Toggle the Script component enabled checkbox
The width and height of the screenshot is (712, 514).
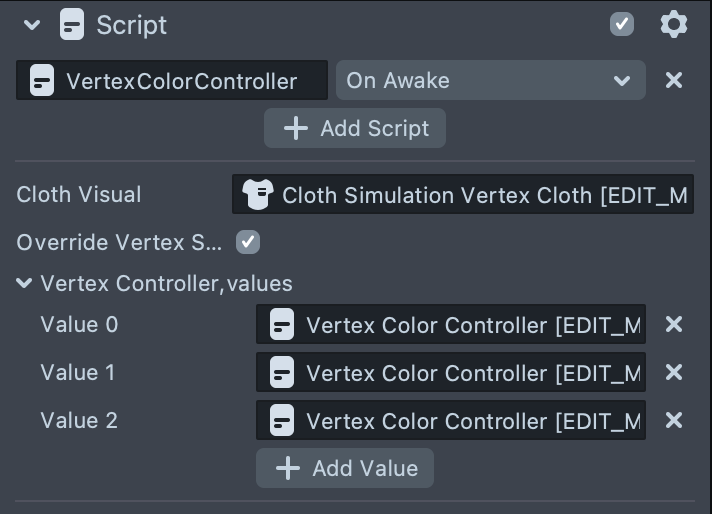(622, 24)
